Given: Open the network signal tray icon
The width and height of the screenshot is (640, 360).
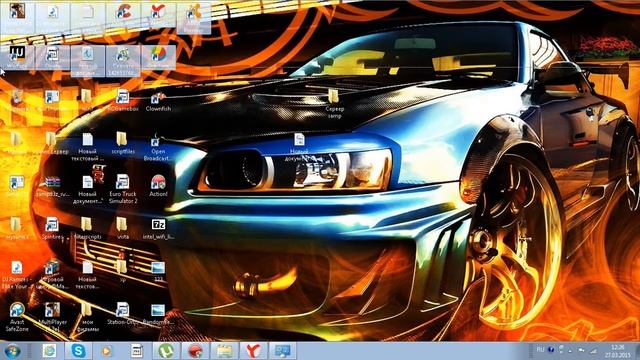Looking at the screenshot, I should point(593,350).
